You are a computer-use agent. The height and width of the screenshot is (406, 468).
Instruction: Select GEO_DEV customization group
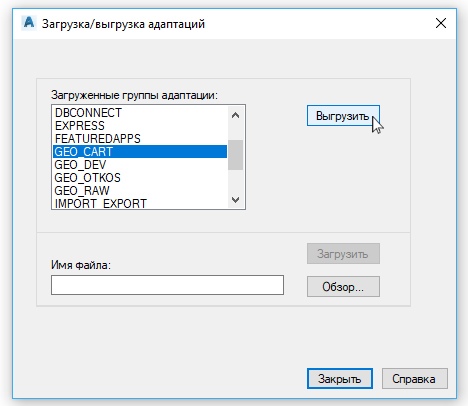(x=140, y=165)
